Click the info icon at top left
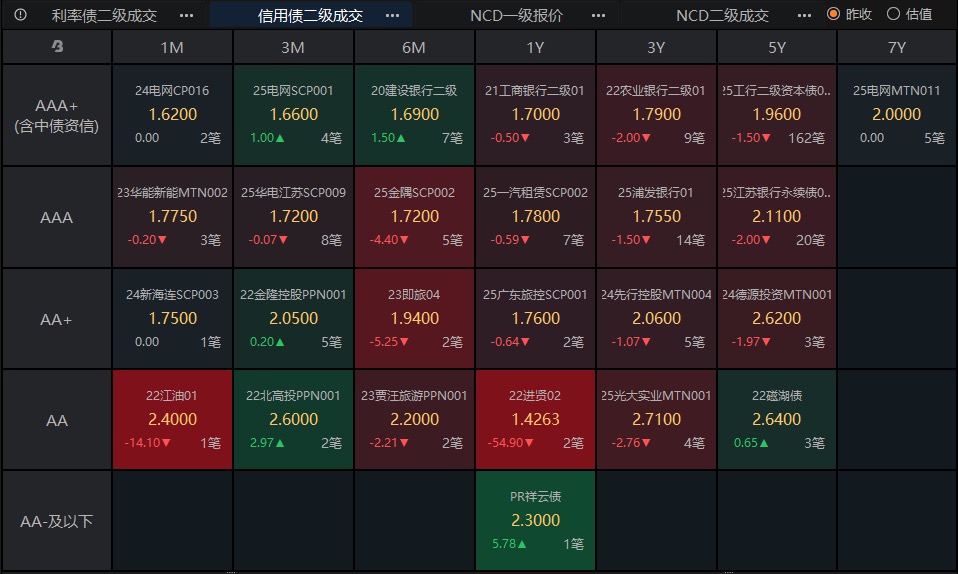958x574 pixels. [20, 15]
